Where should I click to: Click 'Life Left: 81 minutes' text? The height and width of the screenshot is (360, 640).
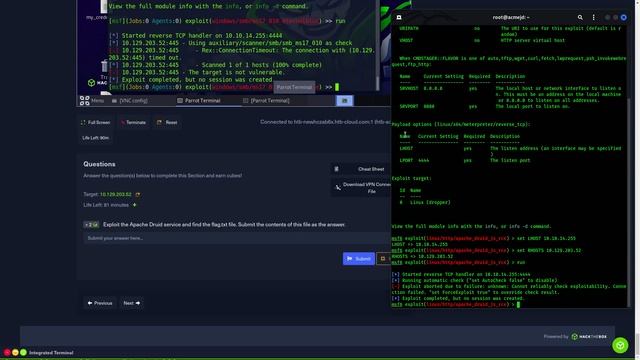pos(106,205)
